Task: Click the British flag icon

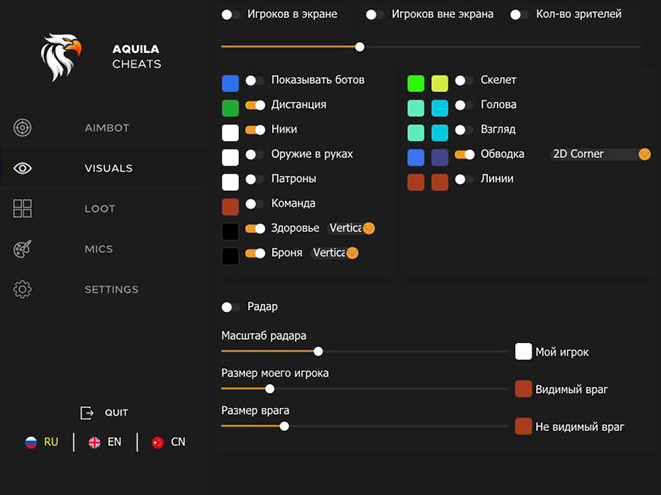Action: (x=94, y=442)
